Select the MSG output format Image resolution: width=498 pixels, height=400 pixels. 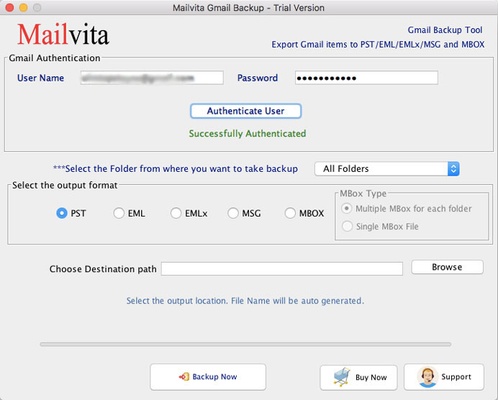coord(233,213)
